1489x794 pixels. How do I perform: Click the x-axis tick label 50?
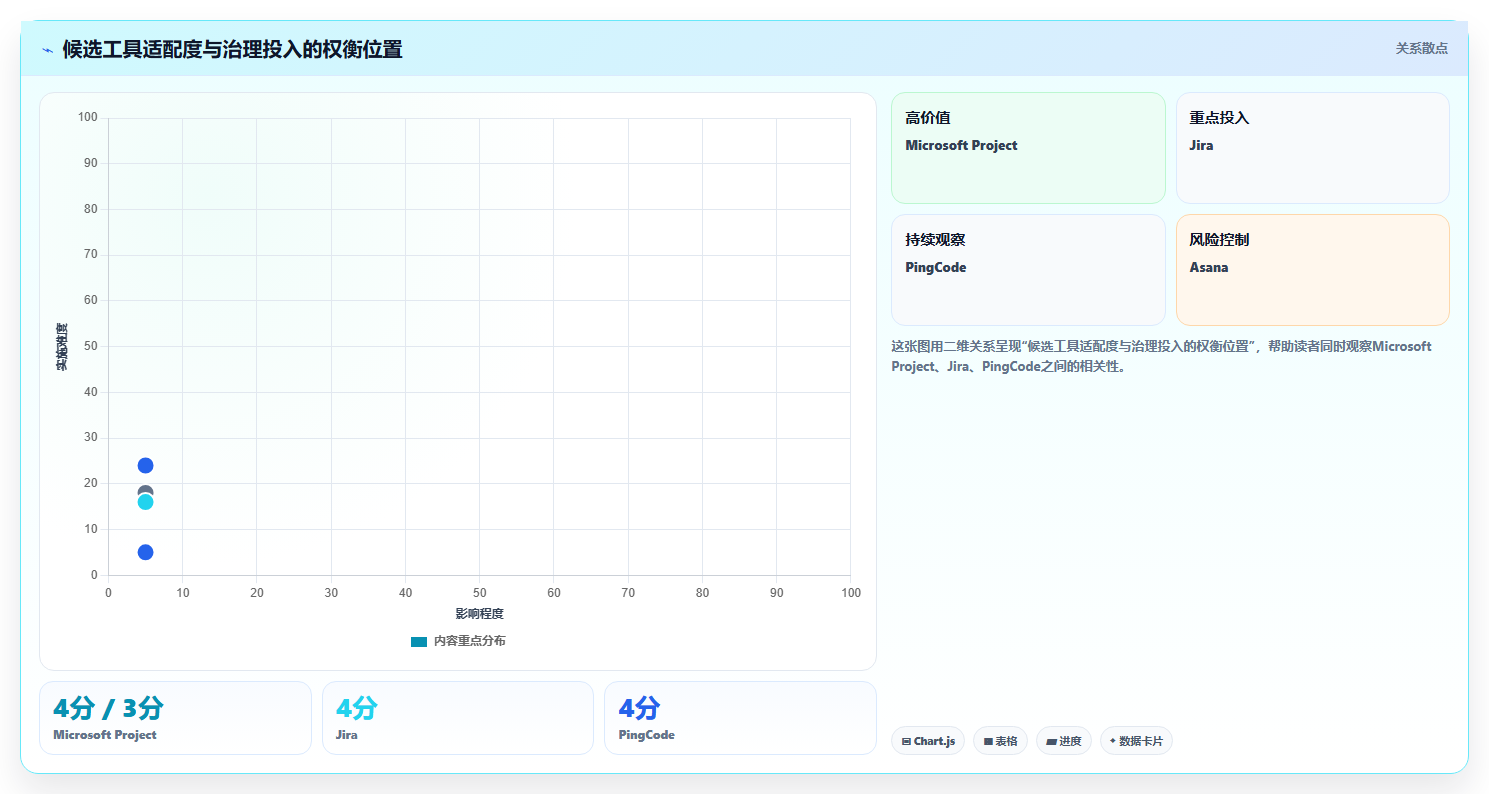click(479, 593)
